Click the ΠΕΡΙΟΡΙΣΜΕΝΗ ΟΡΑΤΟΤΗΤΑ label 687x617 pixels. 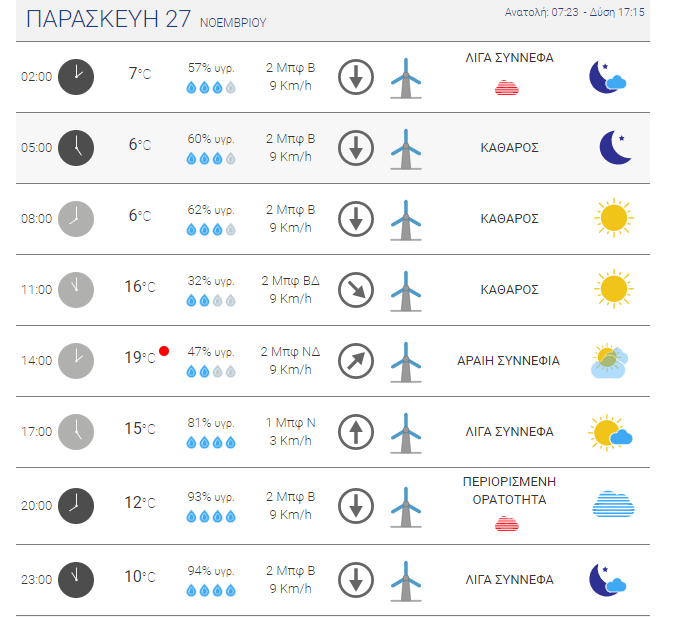509,490
